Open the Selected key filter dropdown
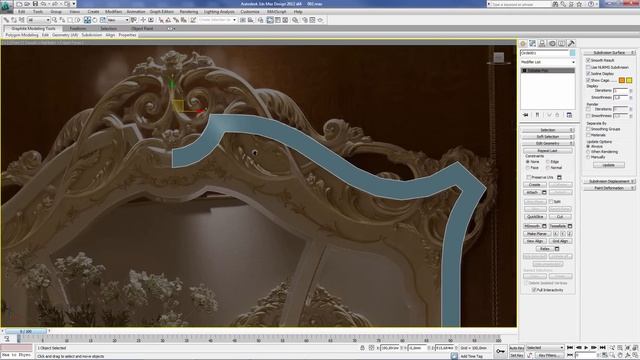Image resolution: width=640 pixels, height=360 pixels. [x=545, y=347]
